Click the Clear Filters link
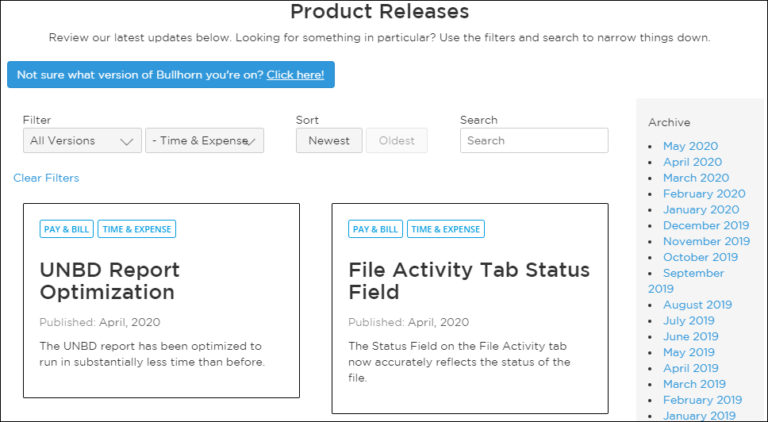This screenshot has width=768, height=422. (x=46, y=178)
